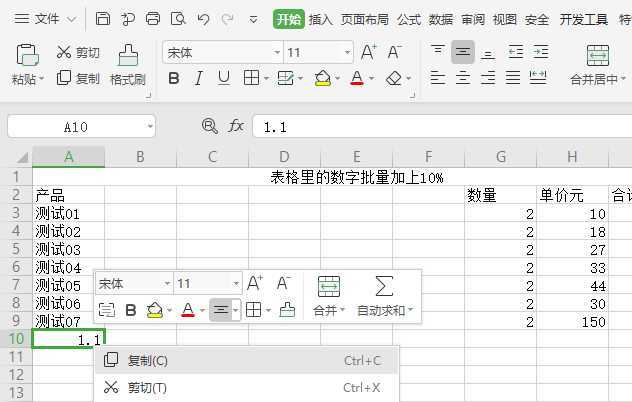Click mini toolbar yellow fill bucket
The height and width of the screenshot is (402, 632).
point(155,310)
